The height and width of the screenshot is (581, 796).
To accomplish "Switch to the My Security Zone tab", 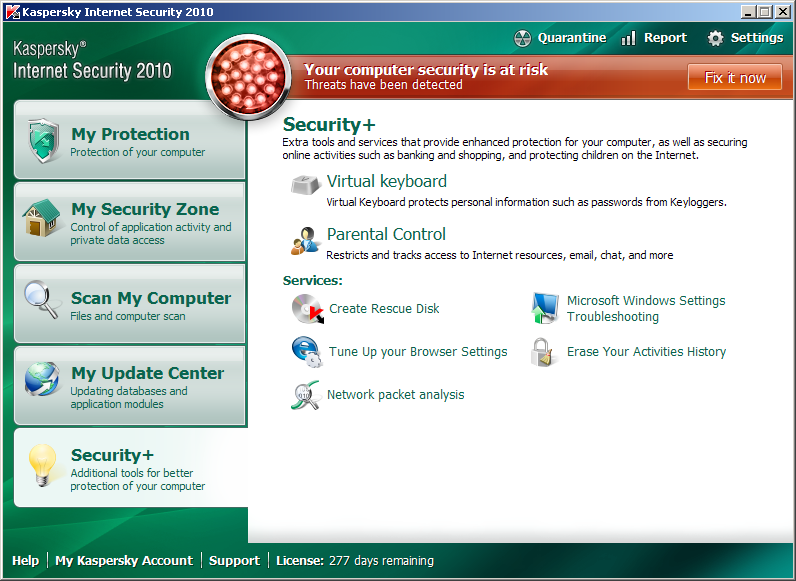I will (x=130, y=222).
